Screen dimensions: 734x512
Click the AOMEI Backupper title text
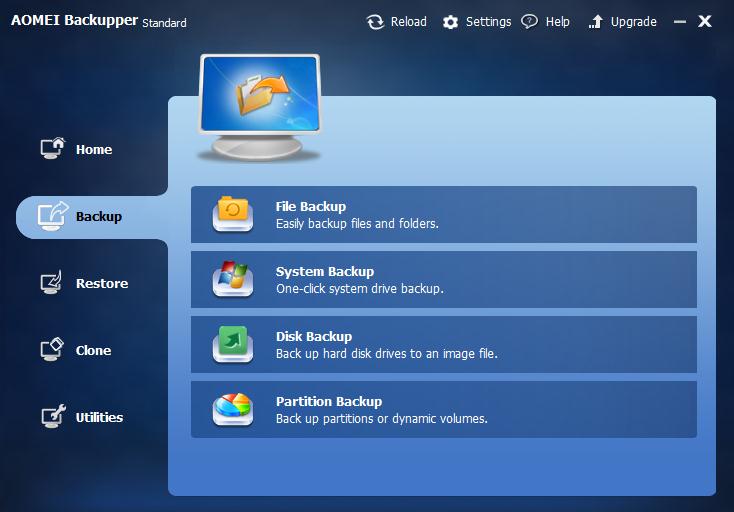click(74, 20)
